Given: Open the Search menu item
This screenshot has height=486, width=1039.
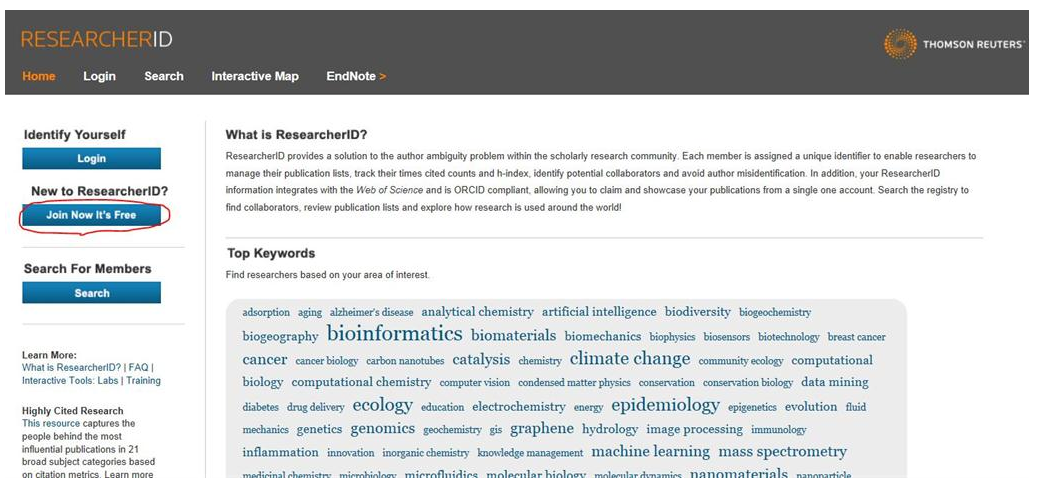Looking at the screenshot, I should coord(164,76).
